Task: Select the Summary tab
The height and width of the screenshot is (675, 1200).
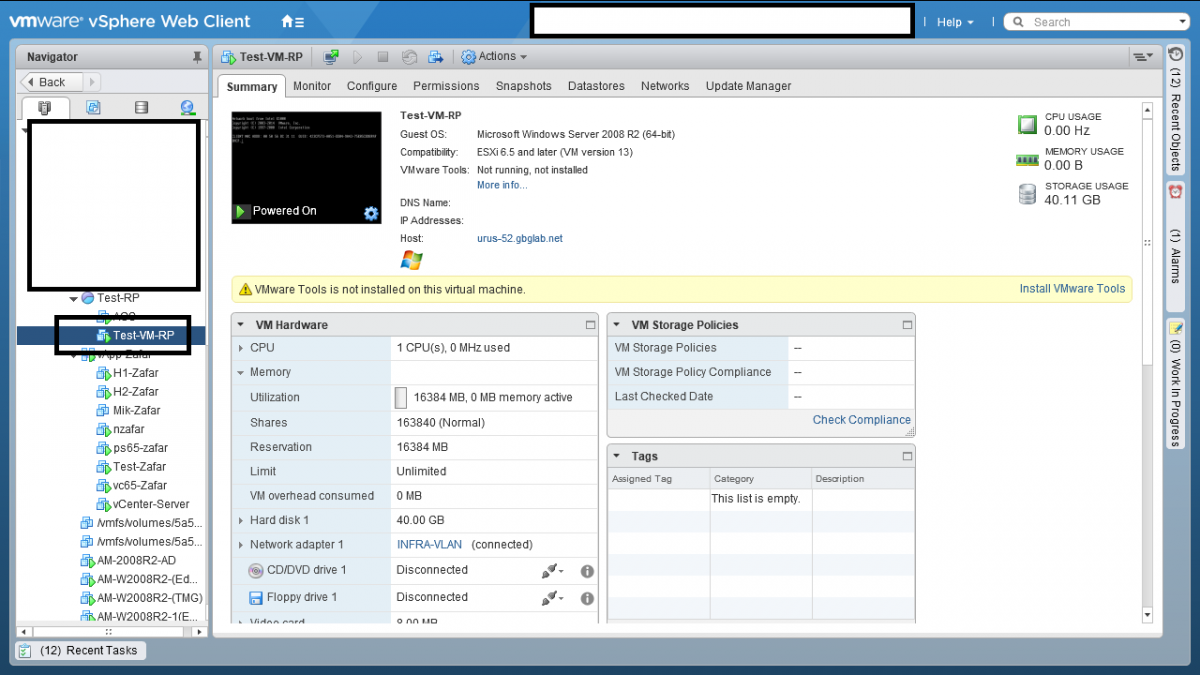Action: (x=251, y=87)
